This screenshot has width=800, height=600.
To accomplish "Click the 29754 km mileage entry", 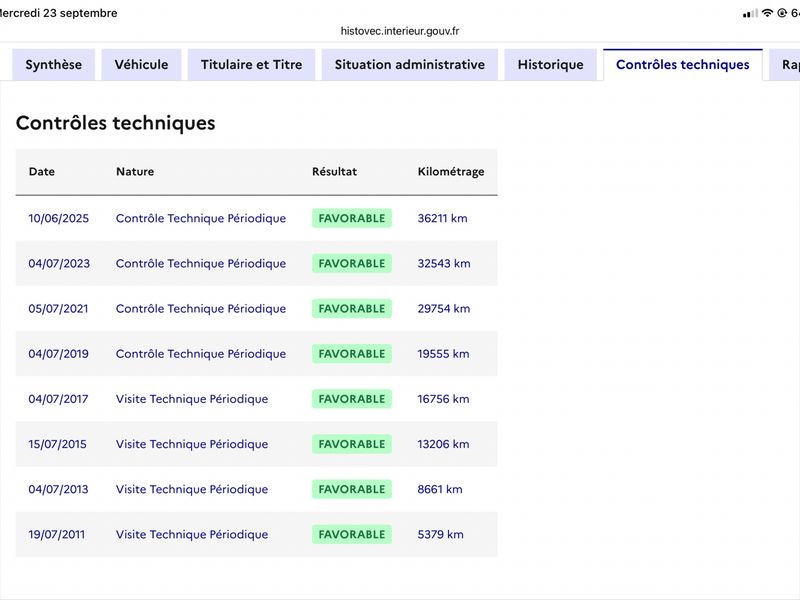I will pyautogui.click(x=444, y=309).
